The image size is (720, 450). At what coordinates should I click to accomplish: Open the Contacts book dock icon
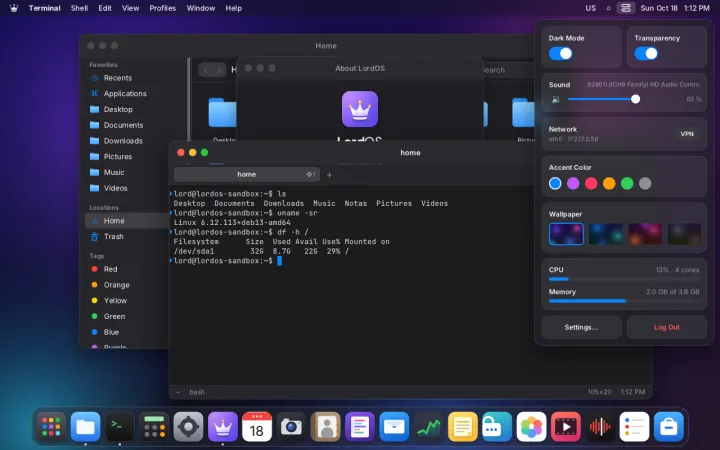point(326,427)
